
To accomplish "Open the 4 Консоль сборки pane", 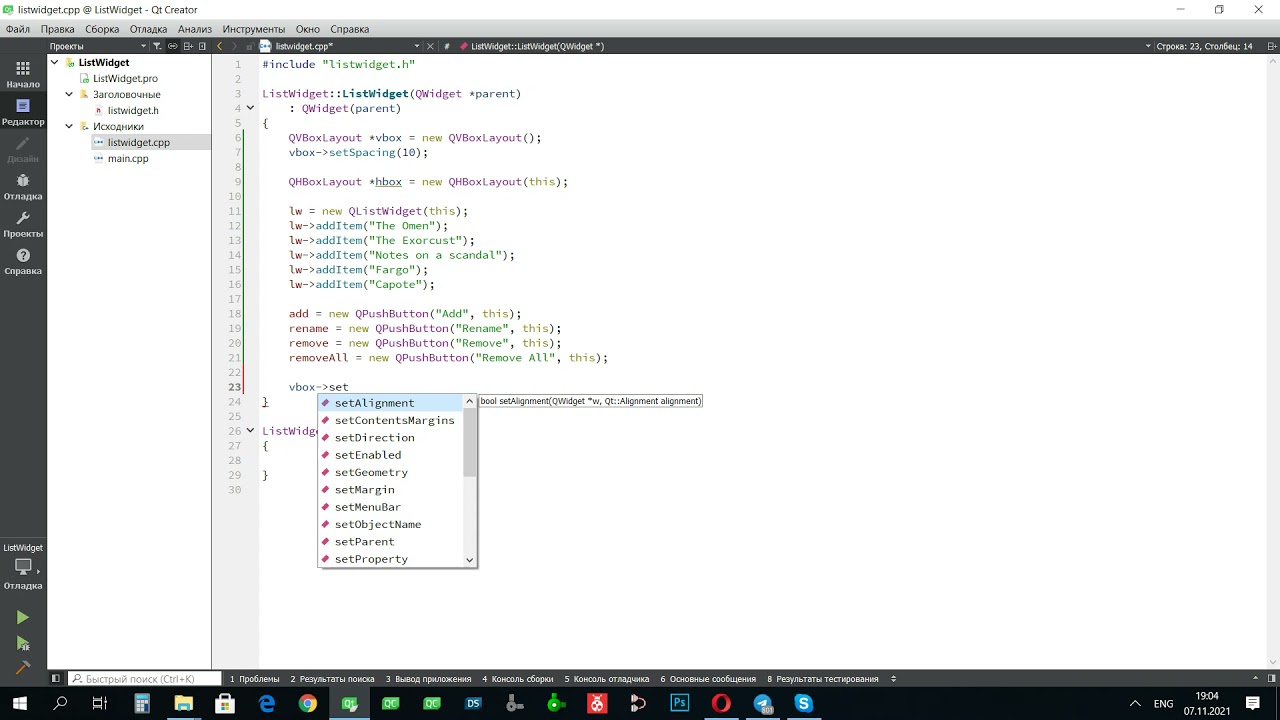I will coord(517,679).
